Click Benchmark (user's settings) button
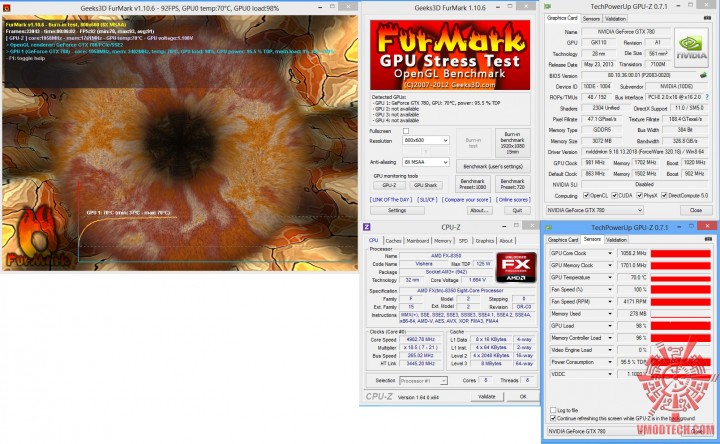This screenshot has width=720, height=444. tap(493, 167)
